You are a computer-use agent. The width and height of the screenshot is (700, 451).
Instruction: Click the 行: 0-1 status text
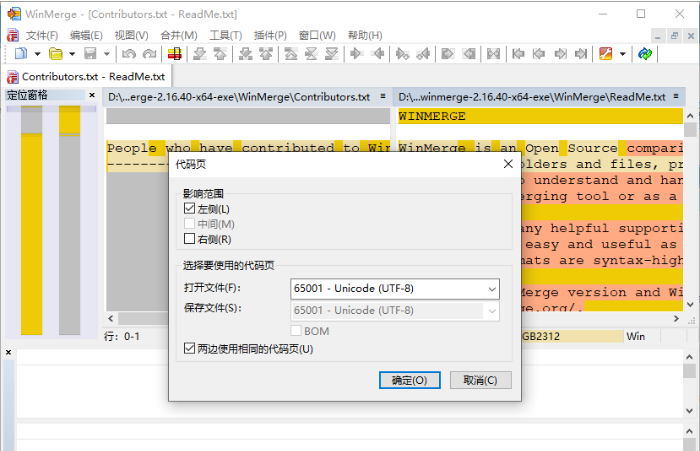tap(122, 336)
